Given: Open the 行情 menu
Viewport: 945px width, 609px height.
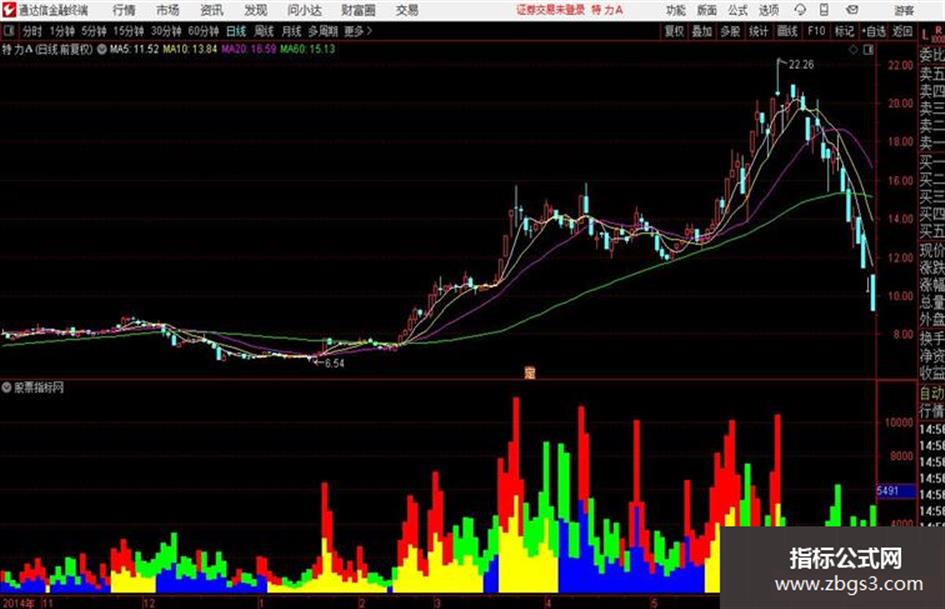Looking at the screenshot, I should point(124,10).
